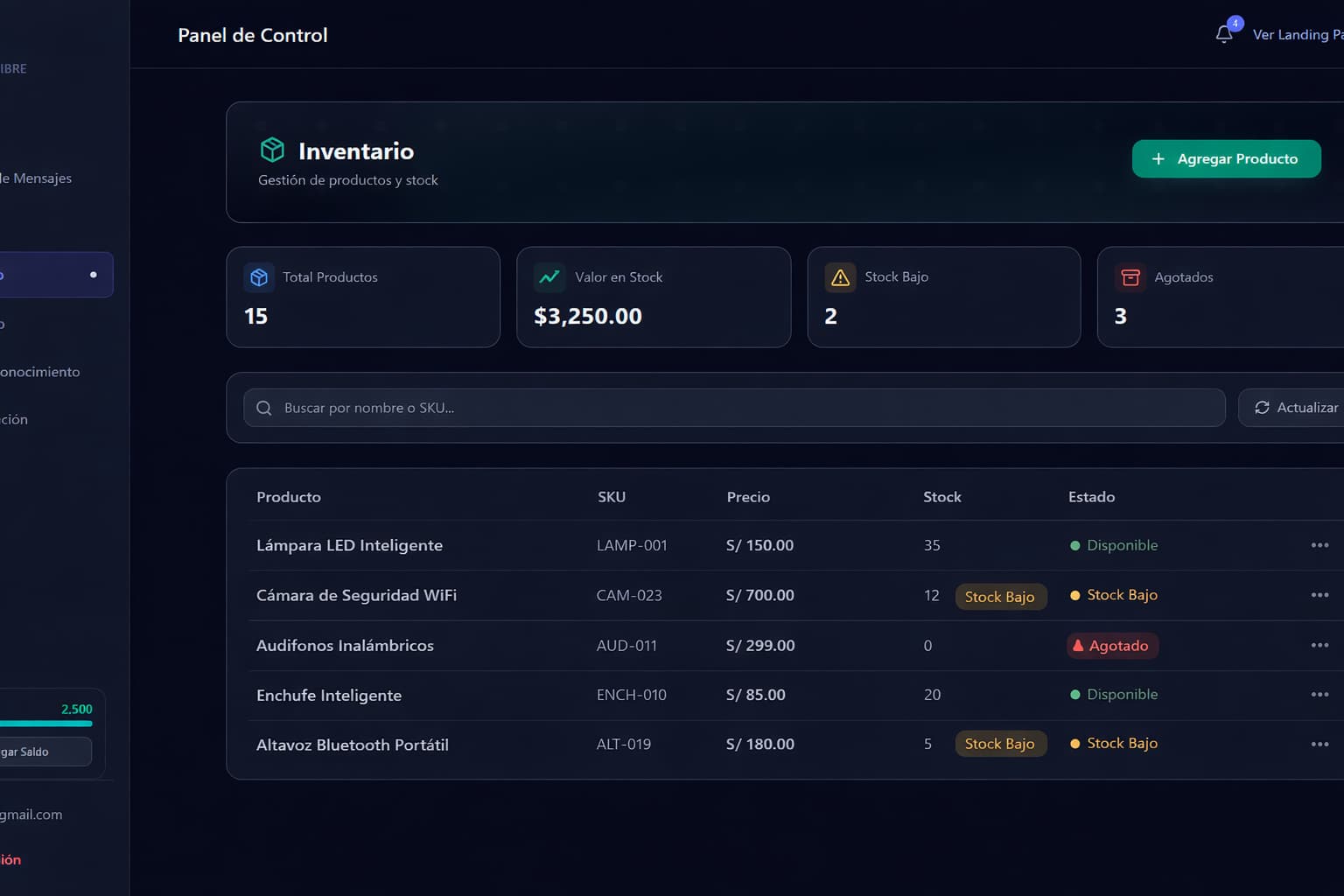This screenshot has width=1344, height=896.
Task: Open options menu for Lámpara LED Inteligente
Action: (1319, 545)
